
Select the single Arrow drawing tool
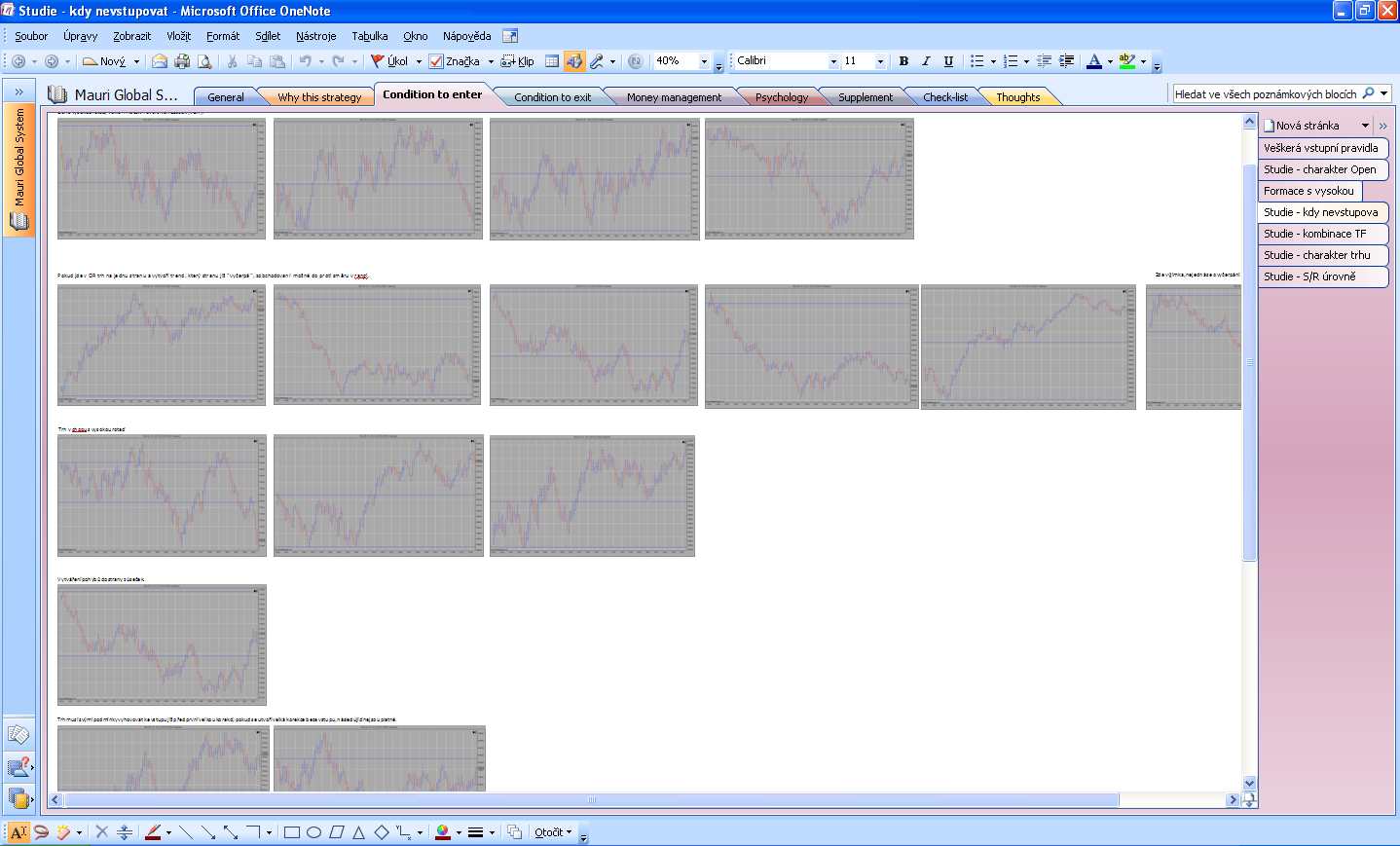click(x=208, y=832)
